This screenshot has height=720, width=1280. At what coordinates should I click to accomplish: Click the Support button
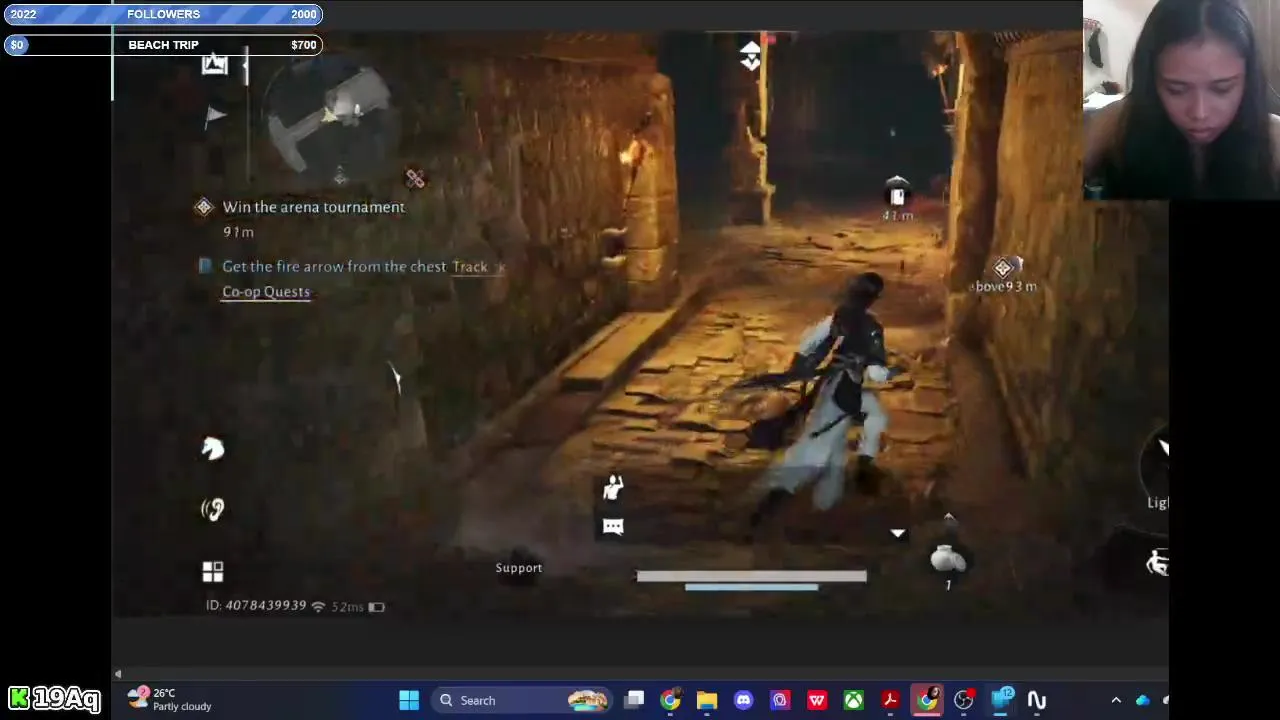pyautogui.click(x=519, y=568)
